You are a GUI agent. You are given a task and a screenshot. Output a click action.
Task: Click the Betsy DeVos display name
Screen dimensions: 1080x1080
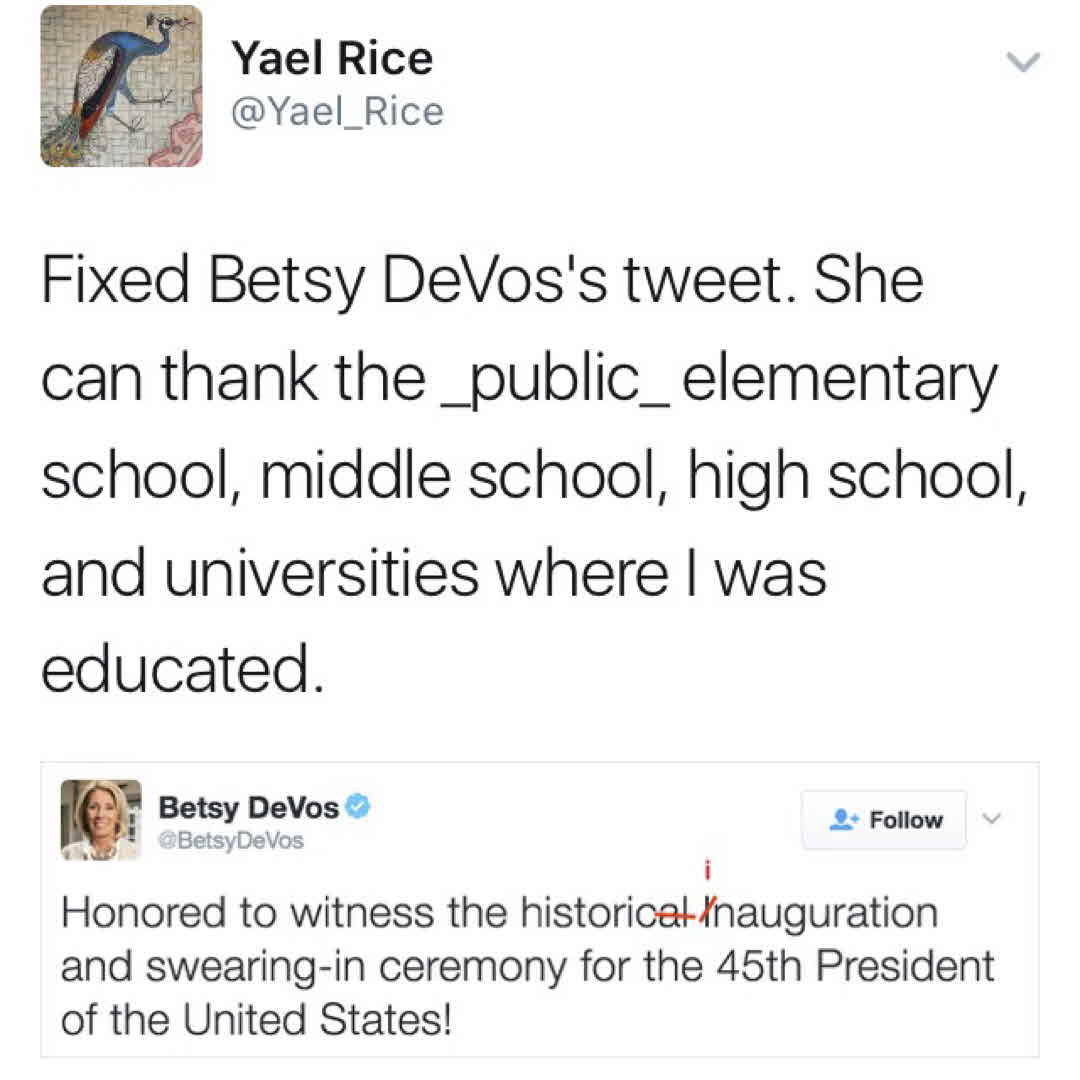[x=249, y=806]
